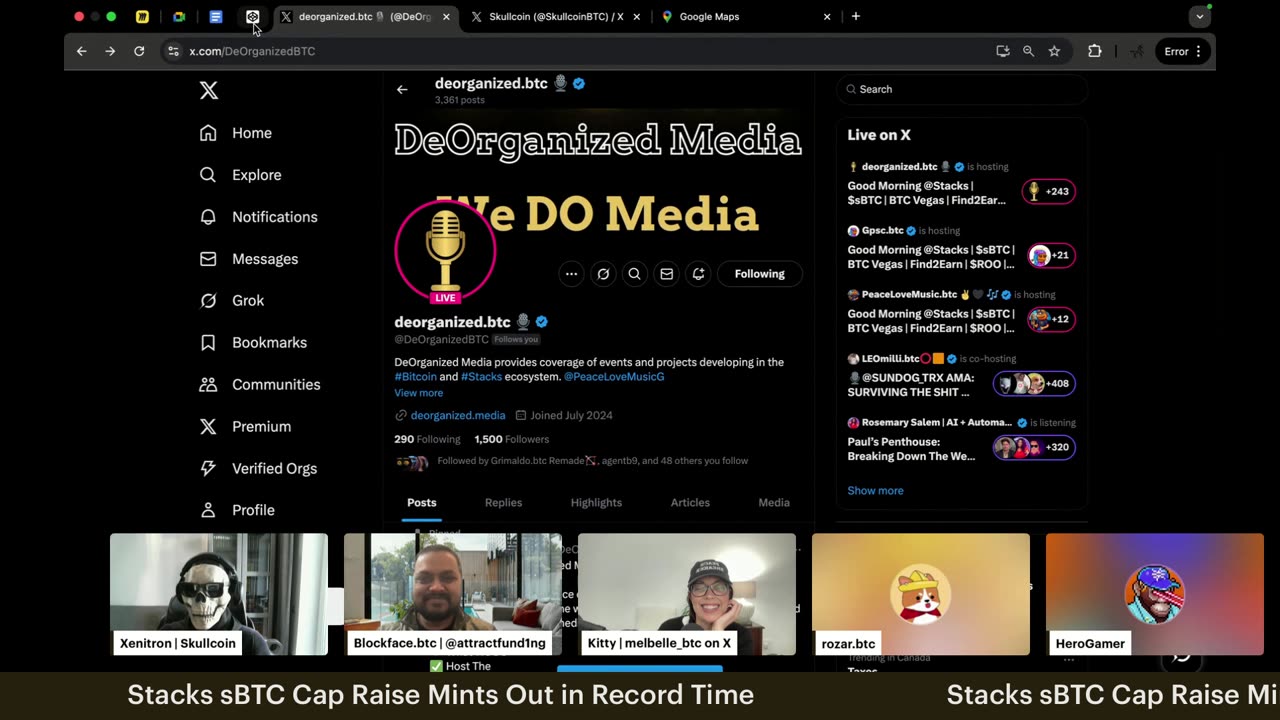Click the envelope message icon on profile
The image size is (1280, 720).
(666, 274)
